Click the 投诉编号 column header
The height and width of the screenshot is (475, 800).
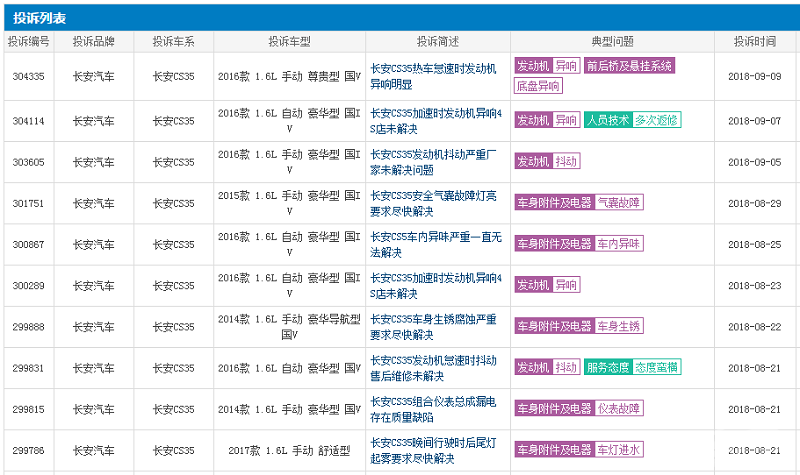click(29, 42)
